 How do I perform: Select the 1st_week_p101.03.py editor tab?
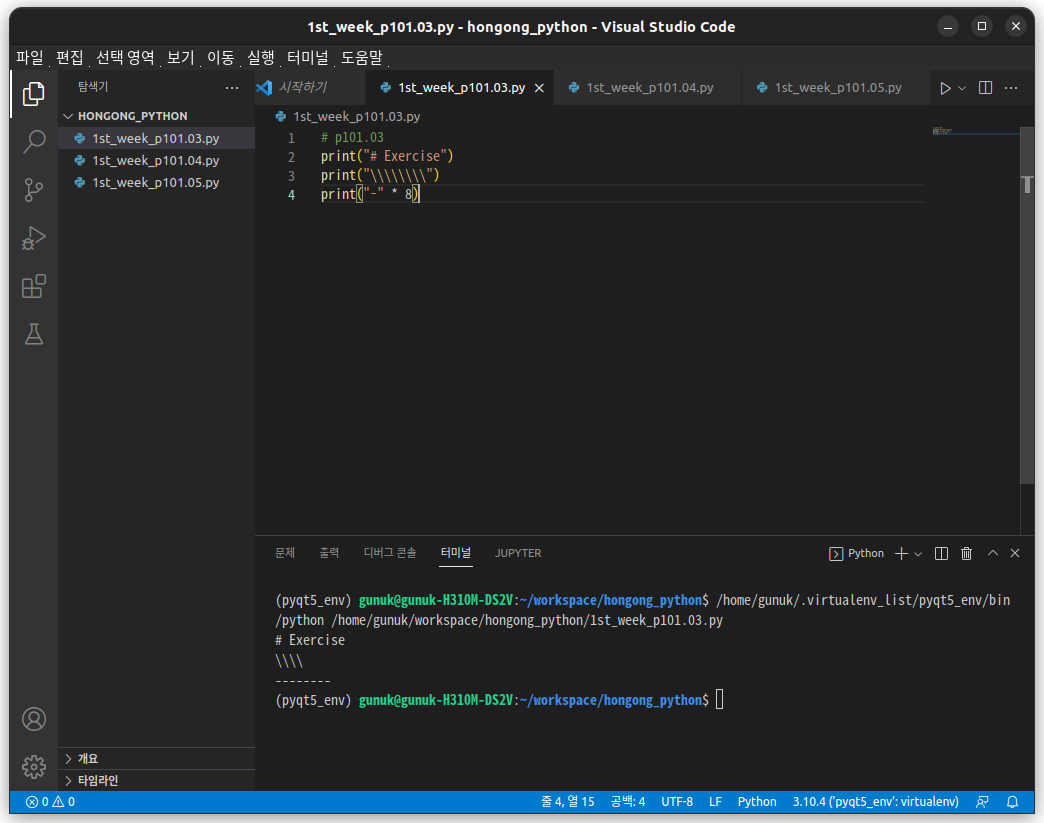(x=461, y=87)
